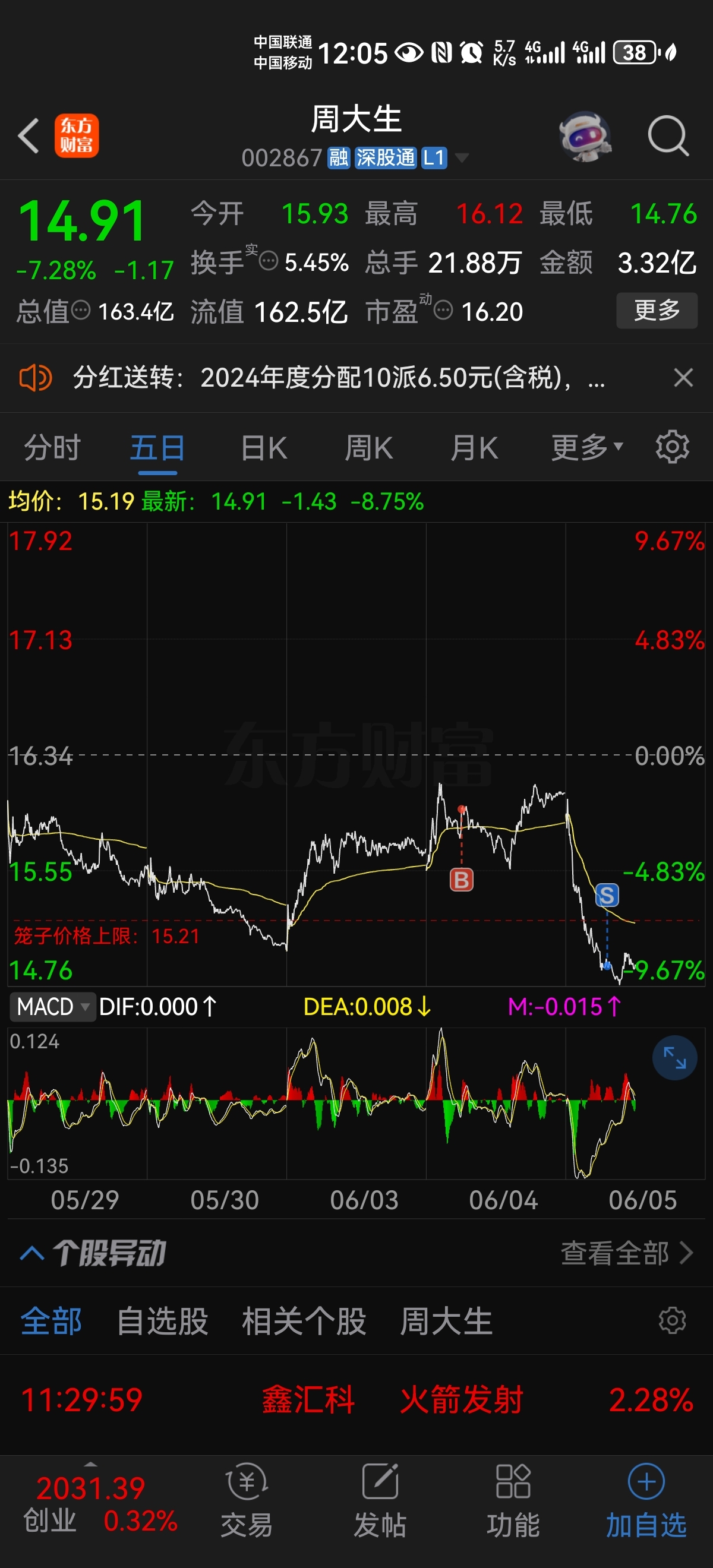The image size is (713, 1568).
Task: Open the MACD indicator dropdown
Action: [53, 1007]
